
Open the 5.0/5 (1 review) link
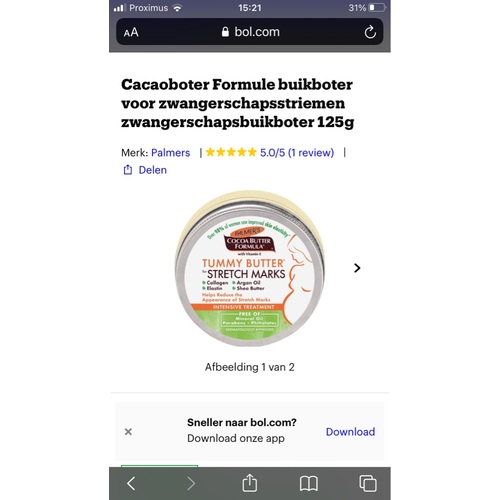tap(297, 153)
